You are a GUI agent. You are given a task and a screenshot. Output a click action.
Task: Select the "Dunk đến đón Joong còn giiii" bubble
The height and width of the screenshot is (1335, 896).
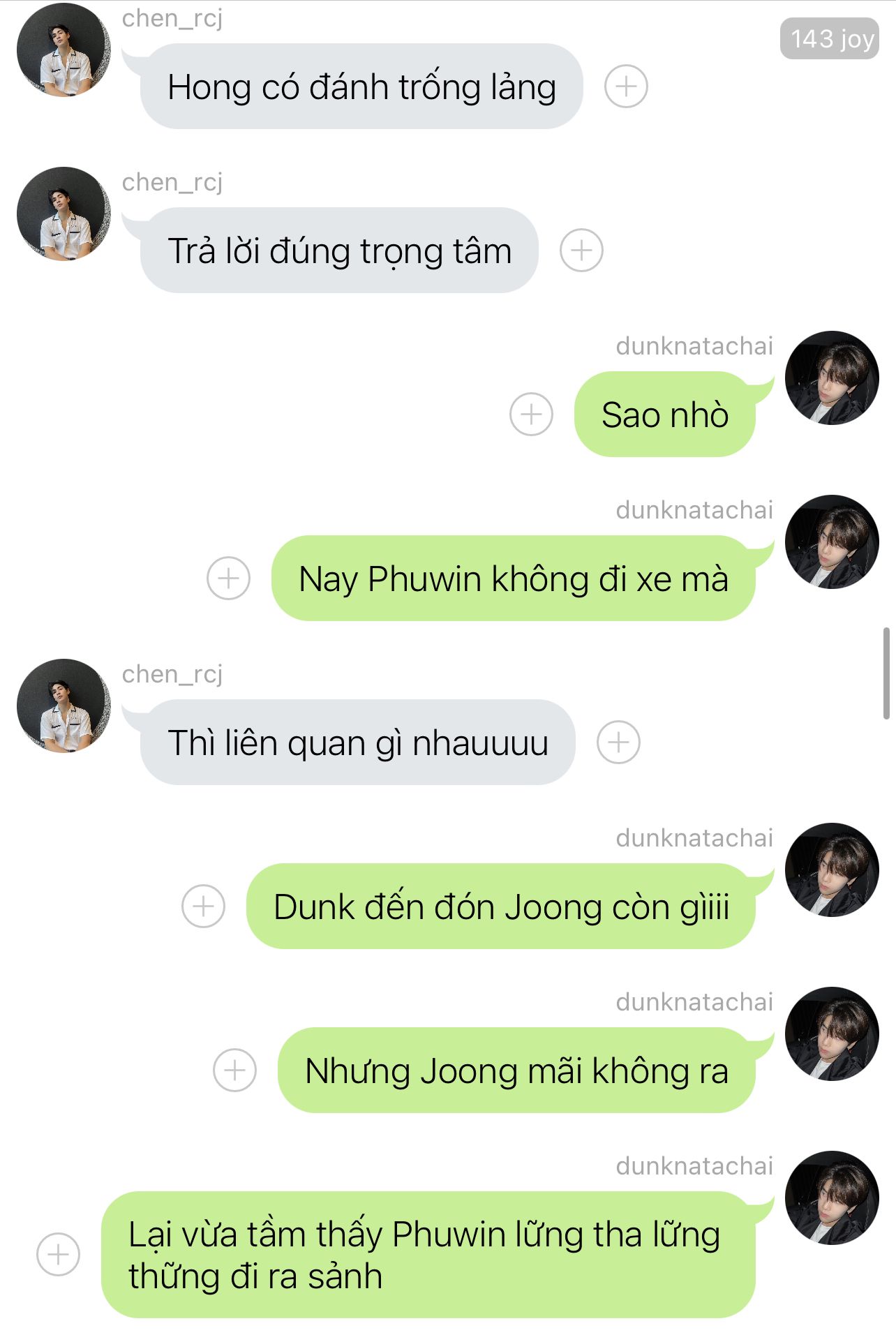(x=501, y=907)
